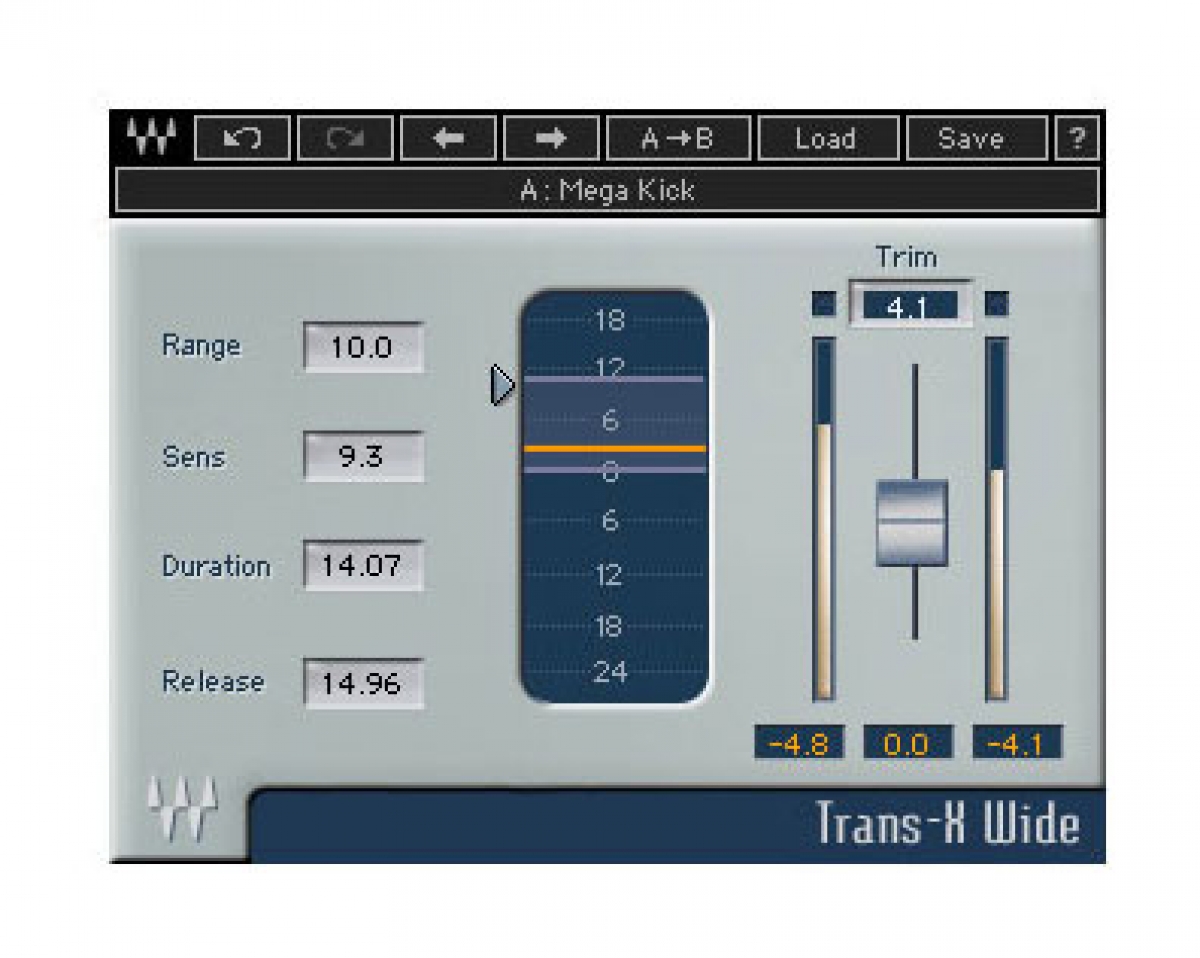Click the range triangle marker beside the graph
The height and width of the screenshot is (958, 1200).
point(503,385)
